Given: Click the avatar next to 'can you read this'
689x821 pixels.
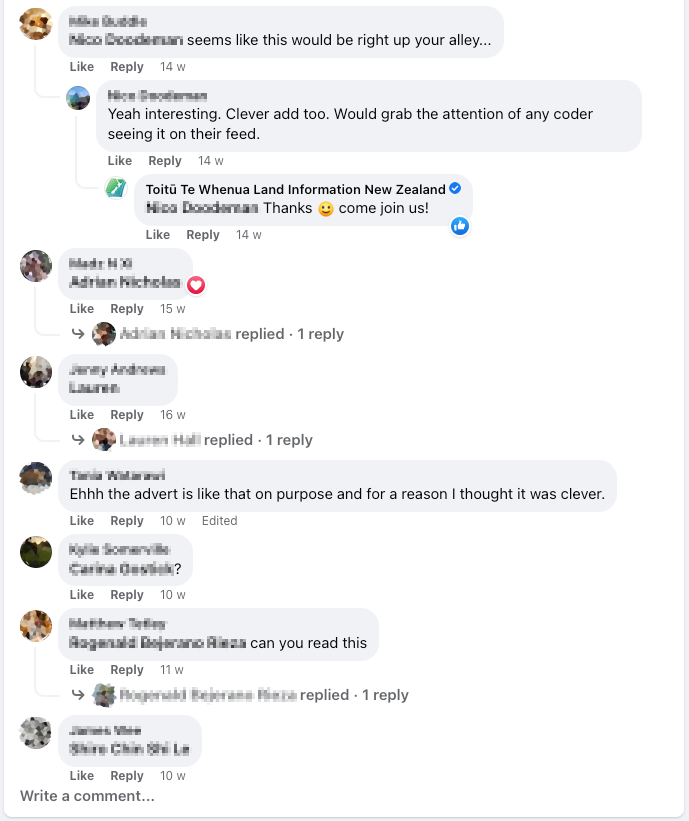Looking at the screenshot, I should pyautogui.click(x=36, y=627).
